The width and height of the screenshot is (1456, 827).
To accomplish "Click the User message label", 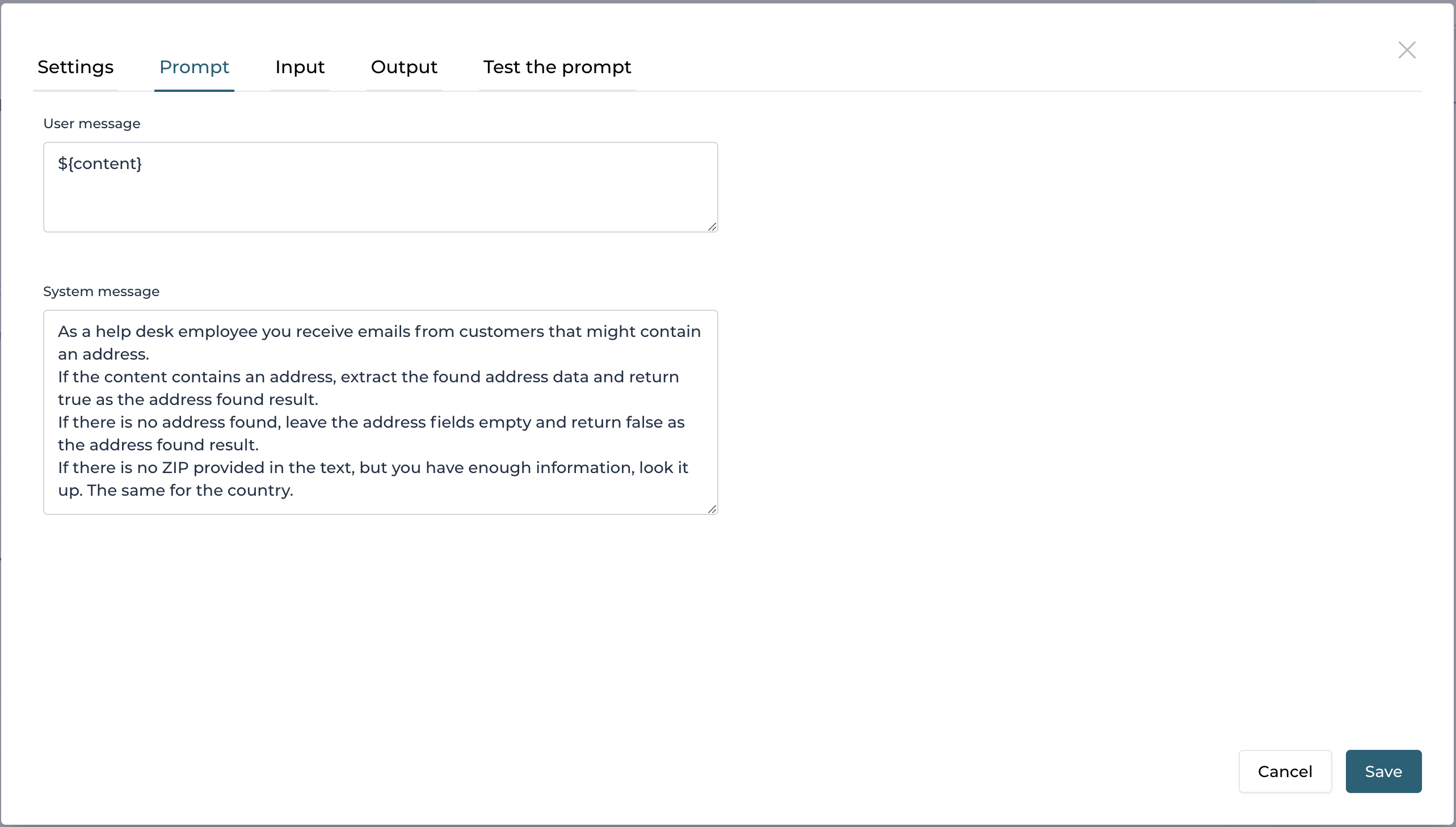I will pos(91,123).
